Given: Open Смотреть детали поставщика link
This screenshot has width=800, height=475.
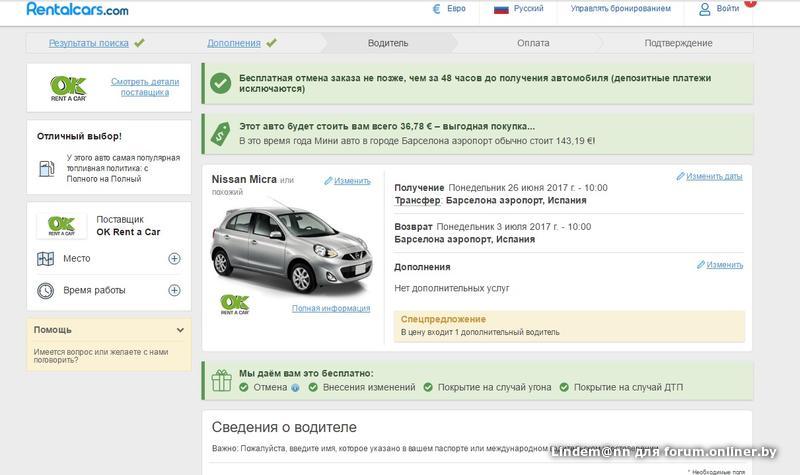Looking at the screenshot, I should click(145, 87).
